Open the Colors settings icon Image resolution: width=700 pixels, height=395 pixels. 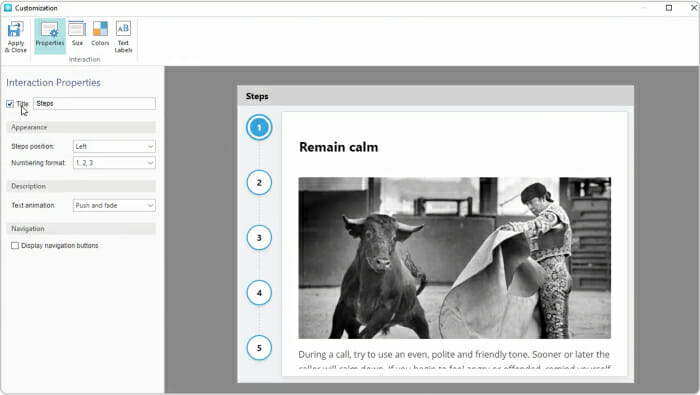100,34
